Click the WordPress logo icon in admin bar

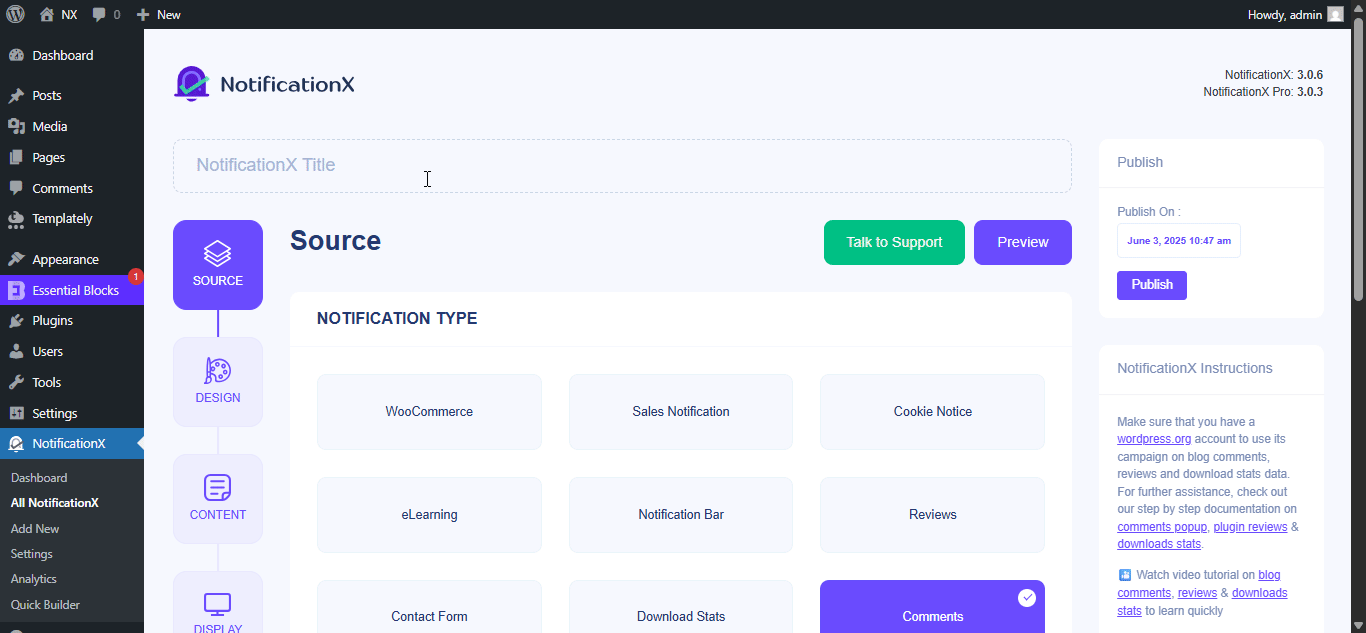pos(16,15)
